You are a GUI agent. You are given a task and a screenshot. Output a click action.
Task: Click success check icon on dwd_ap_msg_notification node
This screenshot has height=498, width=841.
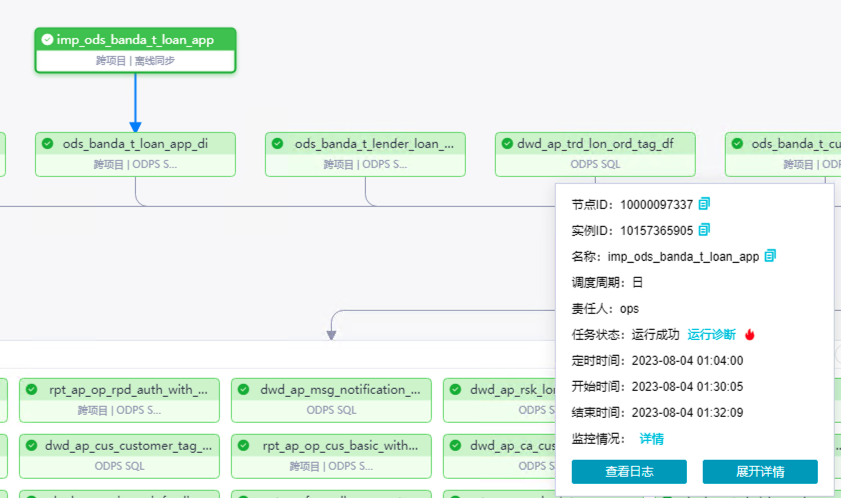pos(244,389)
